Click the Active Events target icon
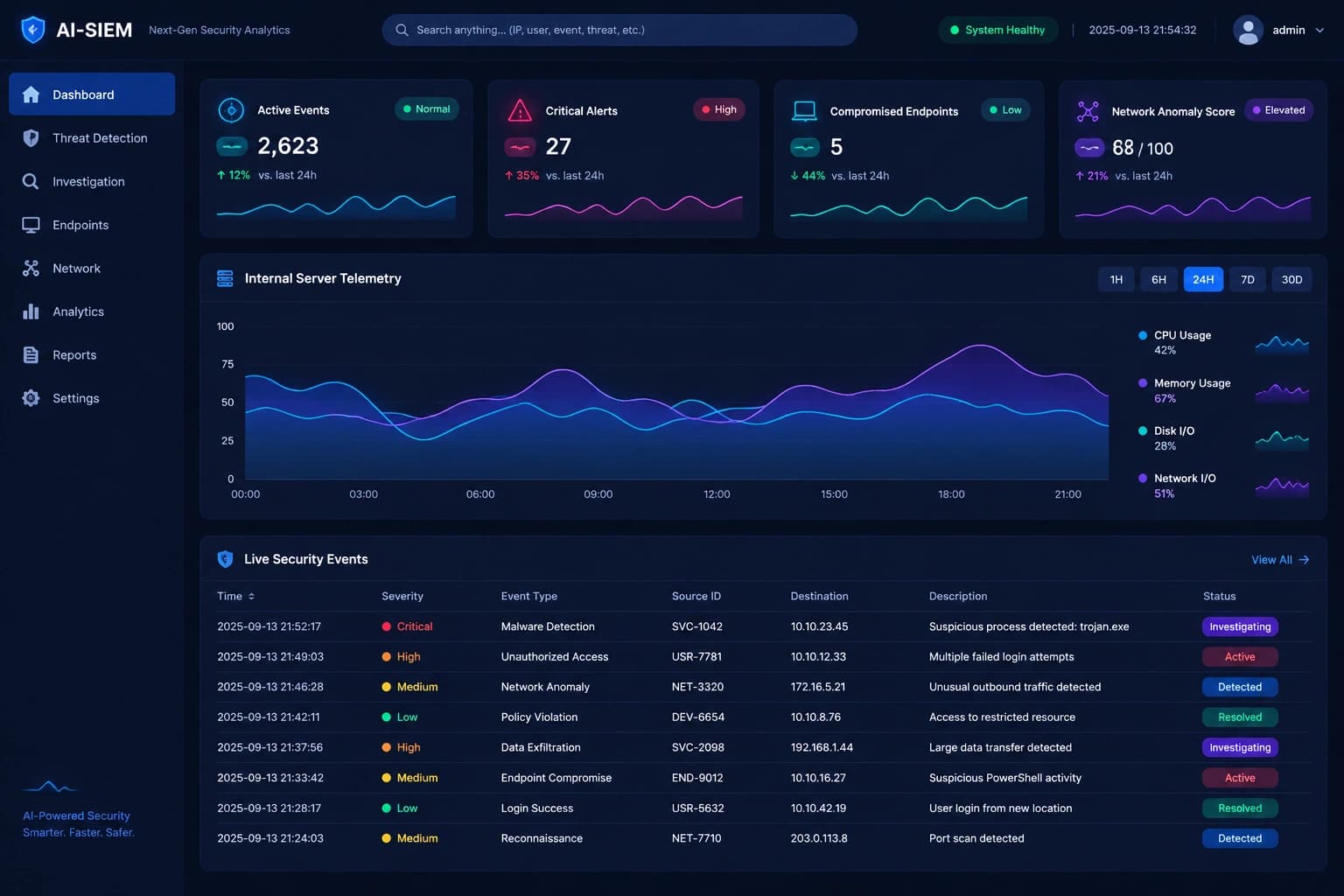Screen dimensions: 1344x896 point(231,110)
